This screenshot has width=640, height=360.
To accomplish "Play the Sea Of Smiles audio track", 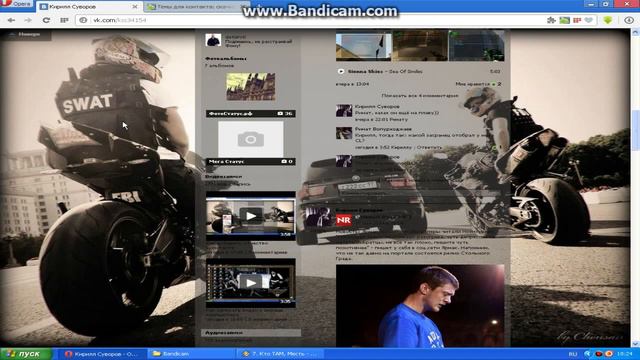I will coord(341,71).
